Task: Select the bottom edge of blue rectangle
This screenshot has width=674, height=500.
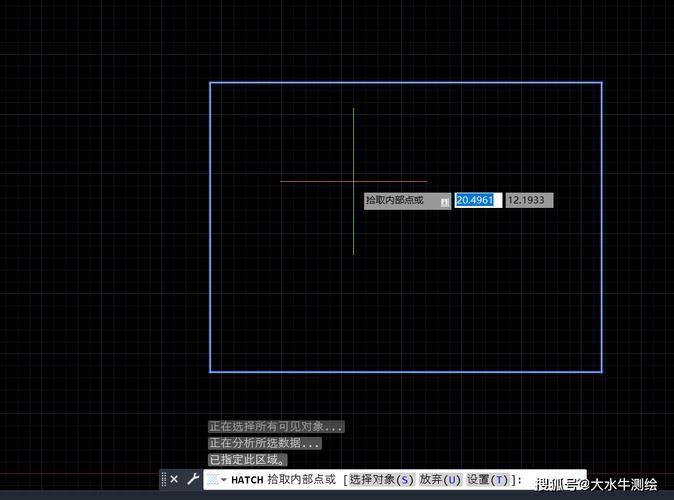Action: [x=405, y=372]
